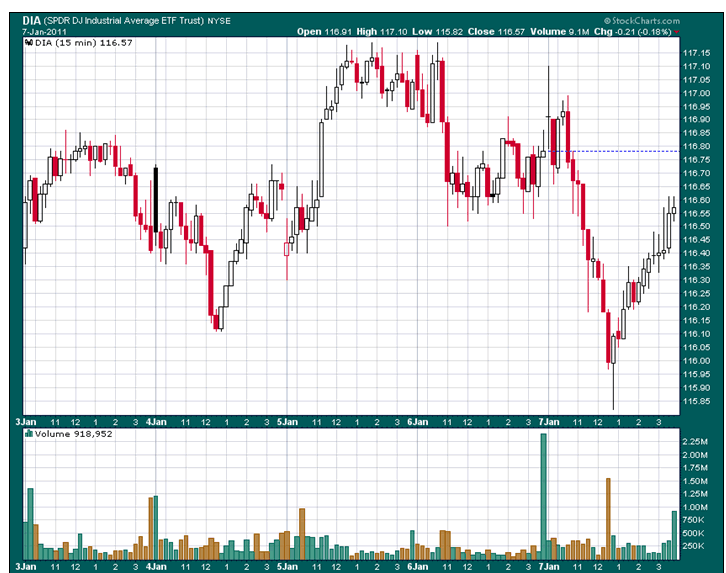
Task: Click the volume bars icon beside Volume 918,952
Action: click(x=29, y=434)
